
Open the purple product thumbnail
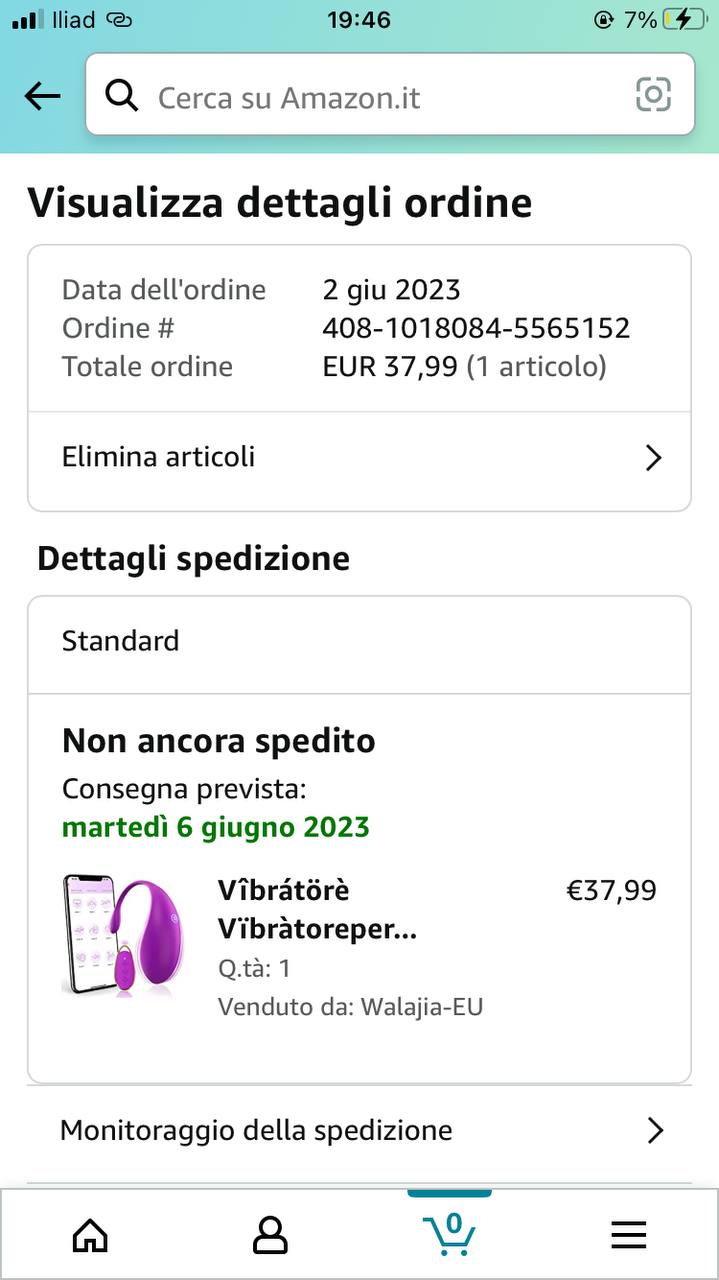(x=122, y=934)
